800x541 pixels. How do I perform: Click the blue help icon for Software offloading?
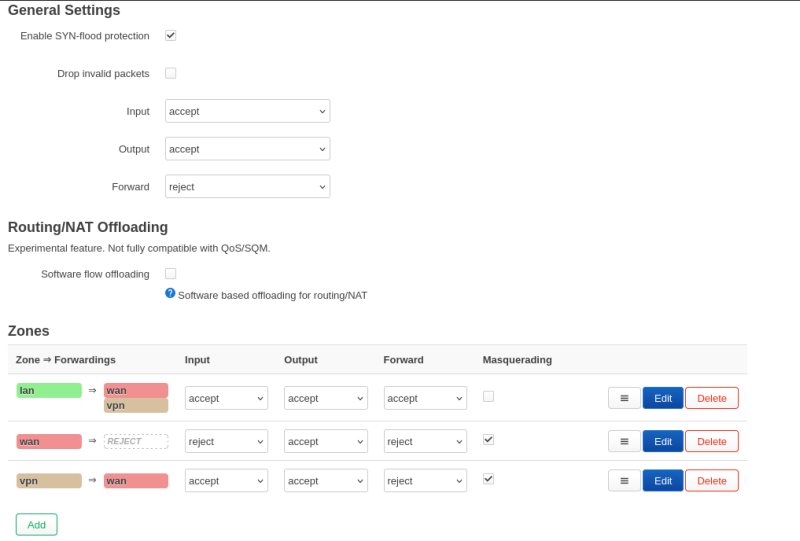pyautogui.click(x=170, y=293)
